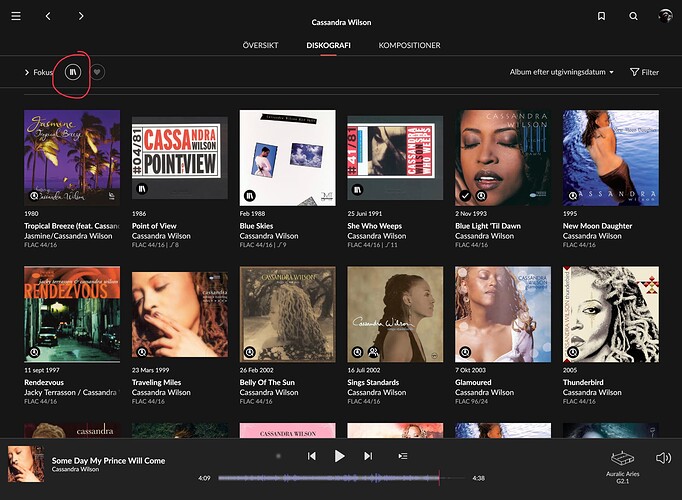Open the Blue Light 'Til Dawn title link

[488, 226]
